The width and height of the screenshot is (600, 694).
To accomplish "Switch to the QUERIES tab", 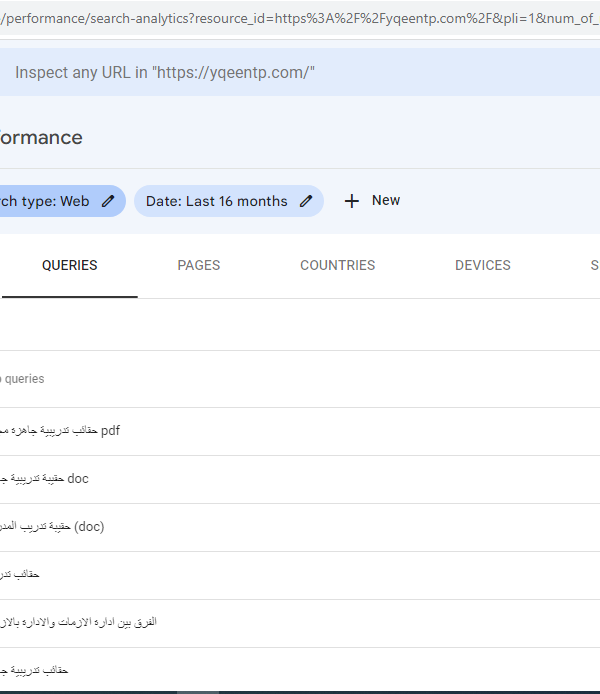I will click(69, 266).
